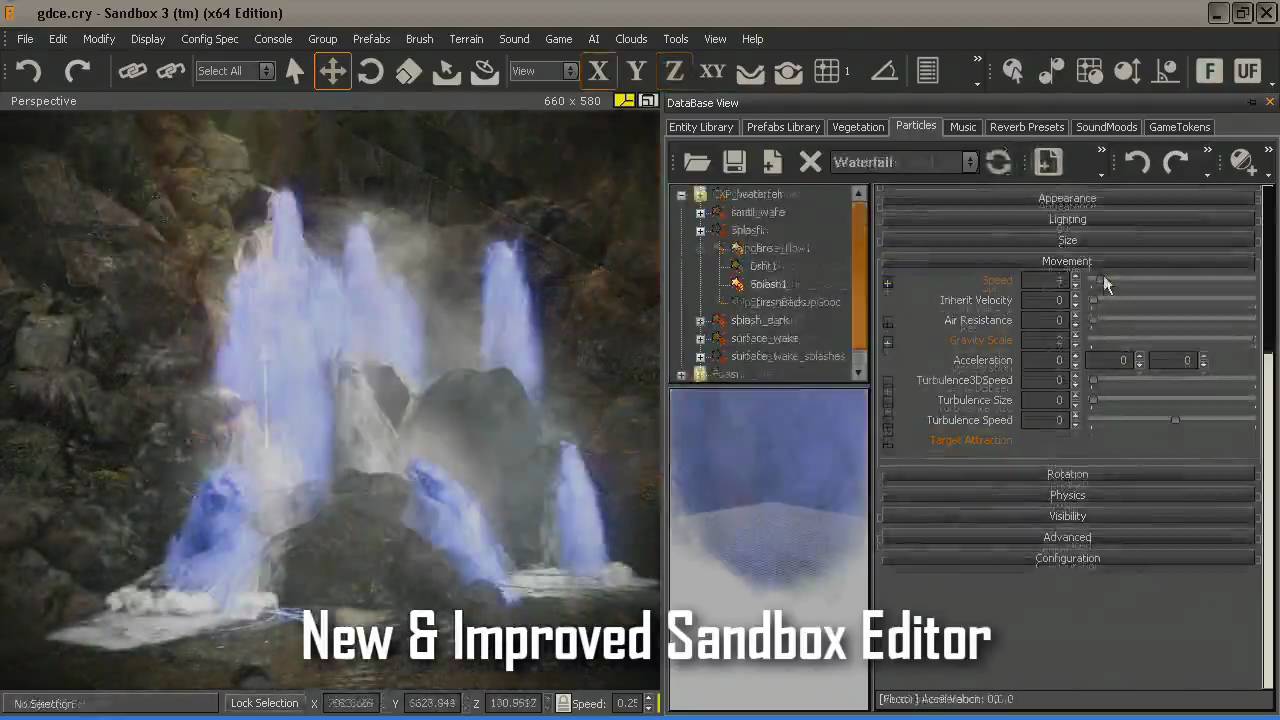Image resolution: width=1280 pixels, height=720 pixels.
Task: Click the Lock Selection button
Action: coord(264,703)
